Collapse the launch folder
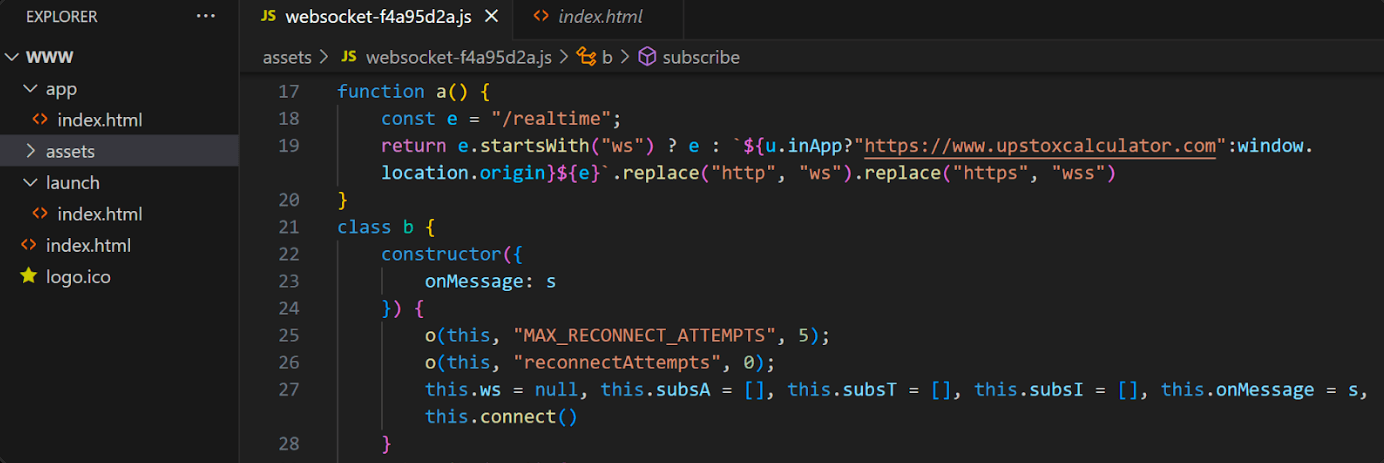1384x463 pixels. [x=30, y=183]
